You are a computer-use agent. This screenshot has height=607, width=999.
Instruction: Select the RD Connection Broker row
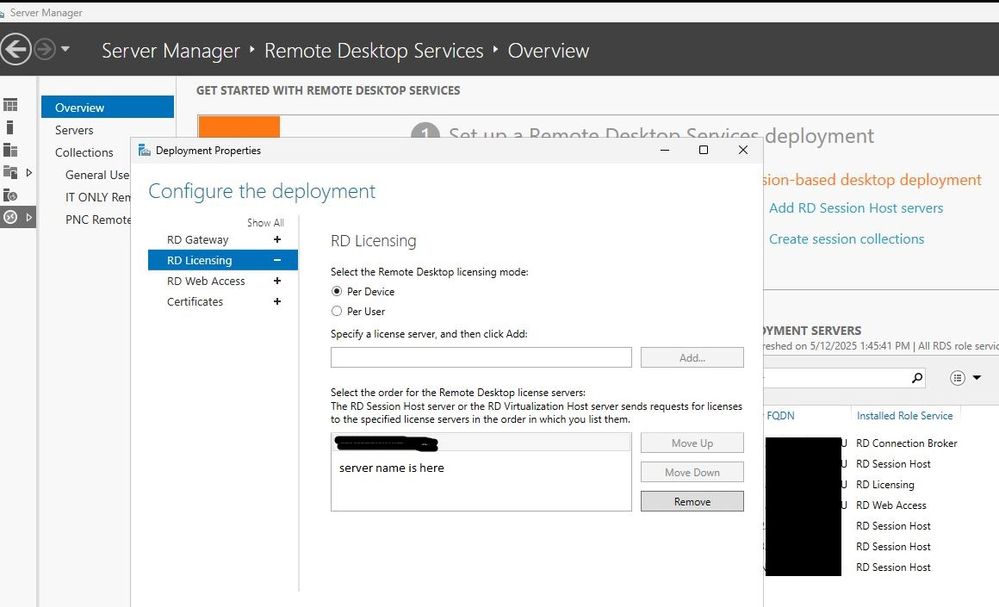click(906, 443)
